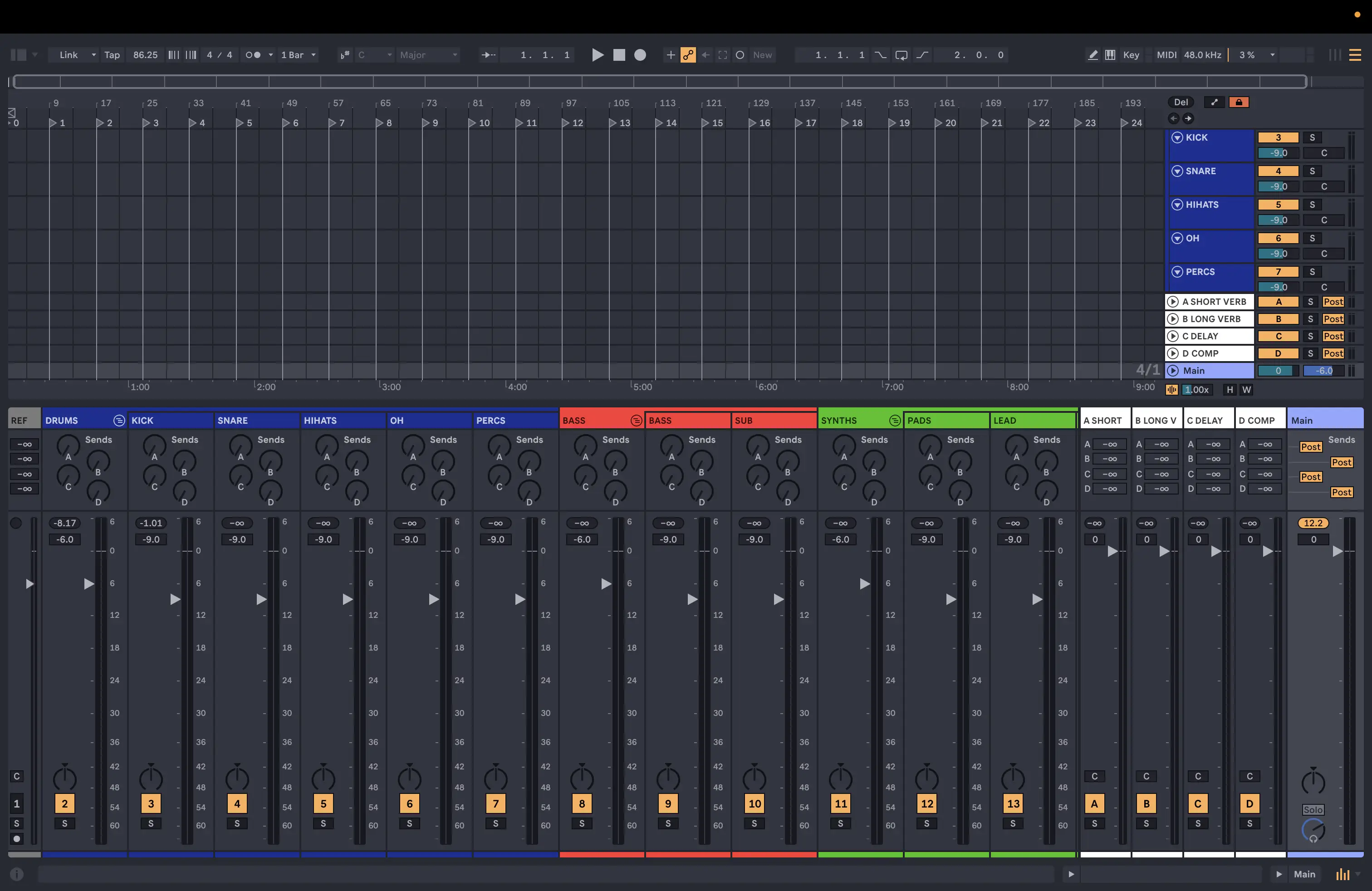This screenshot has height=891, width=1372.
Task: Click the MIDI Arrangement Overdub plus icon
Action: pos(671,55)
